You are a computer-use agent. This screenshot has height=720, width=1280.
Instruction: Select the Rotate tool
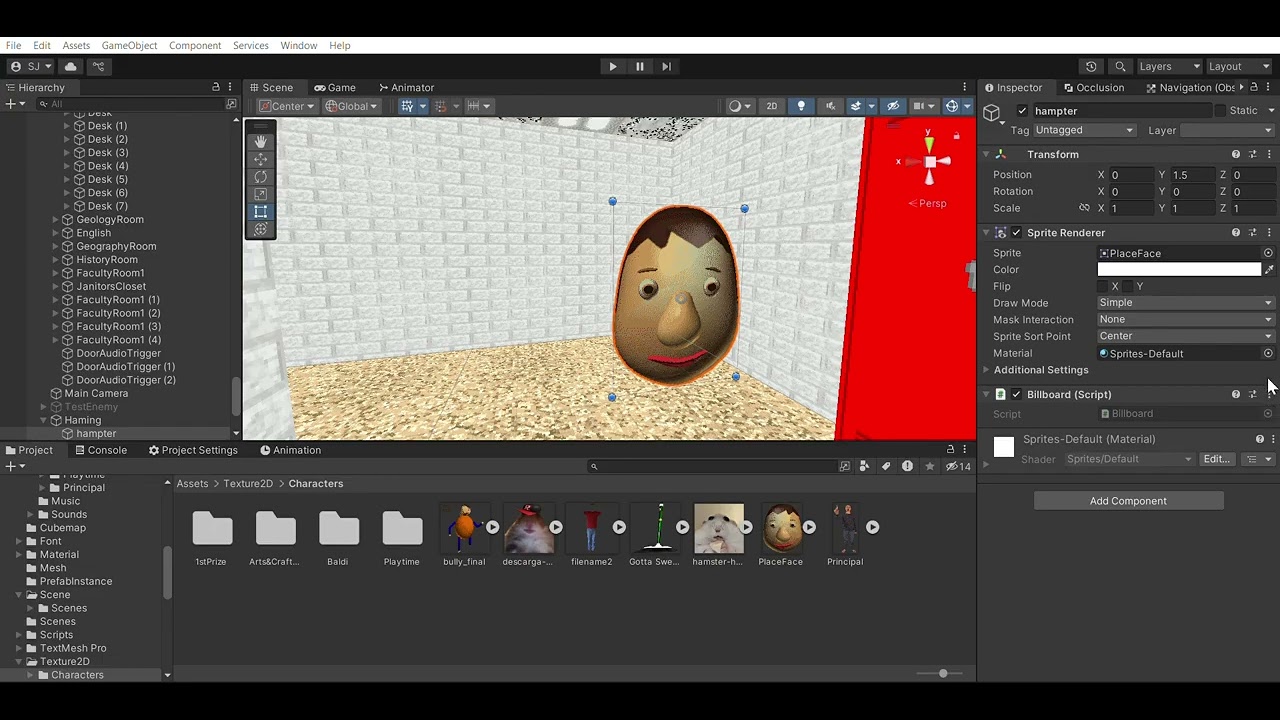(x=261, y=177)
